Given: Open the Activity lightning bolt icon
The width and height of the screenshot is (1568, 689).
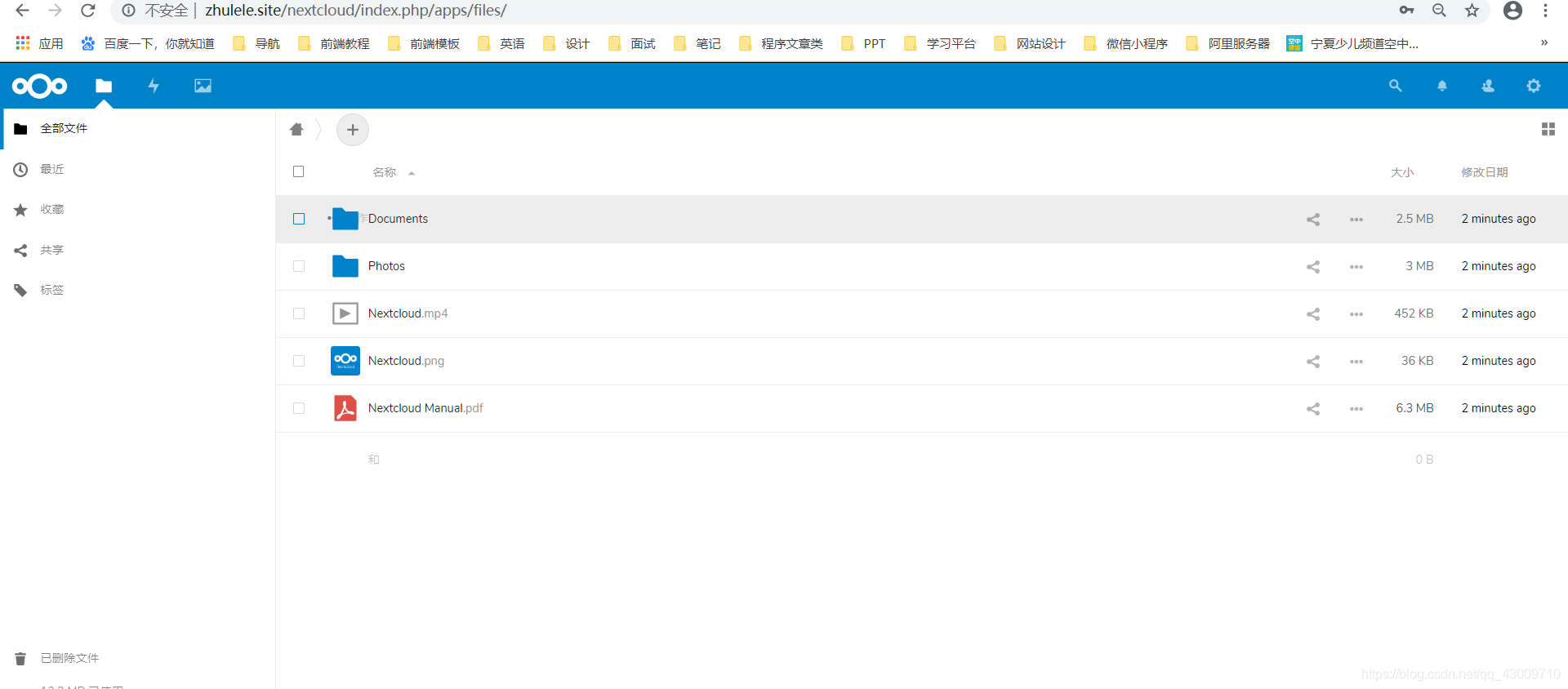Looking at the screenshot, I should point(153,86).
